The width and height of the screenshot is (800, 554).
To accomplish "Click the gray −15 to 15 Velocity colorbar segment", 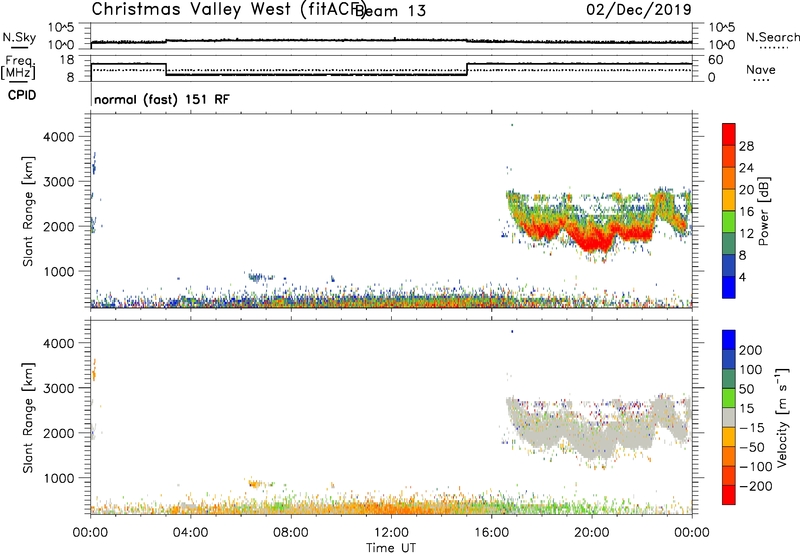I will click(x=729, y=417).
